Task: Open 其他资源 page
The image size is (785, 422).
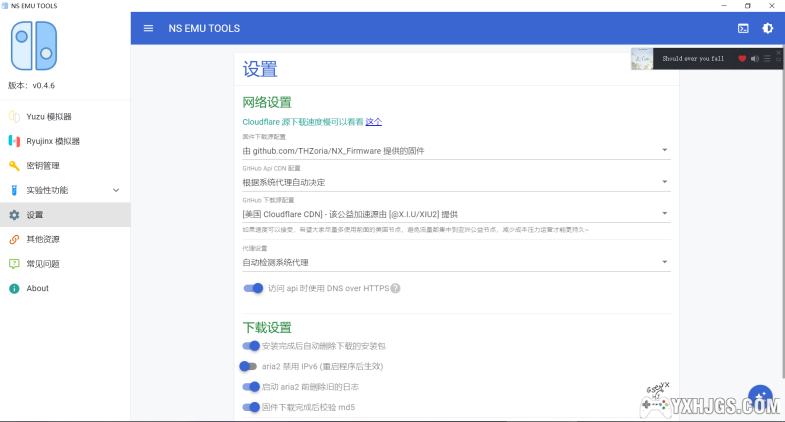Action: [65, 239]
